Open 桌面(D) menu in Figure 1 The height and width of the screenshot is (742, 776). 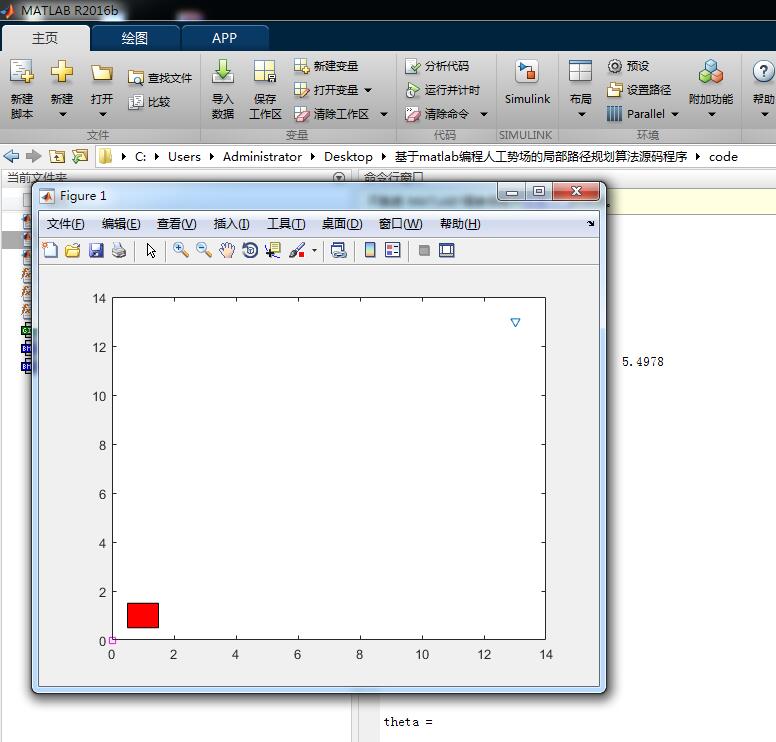(x=342, y=224)
